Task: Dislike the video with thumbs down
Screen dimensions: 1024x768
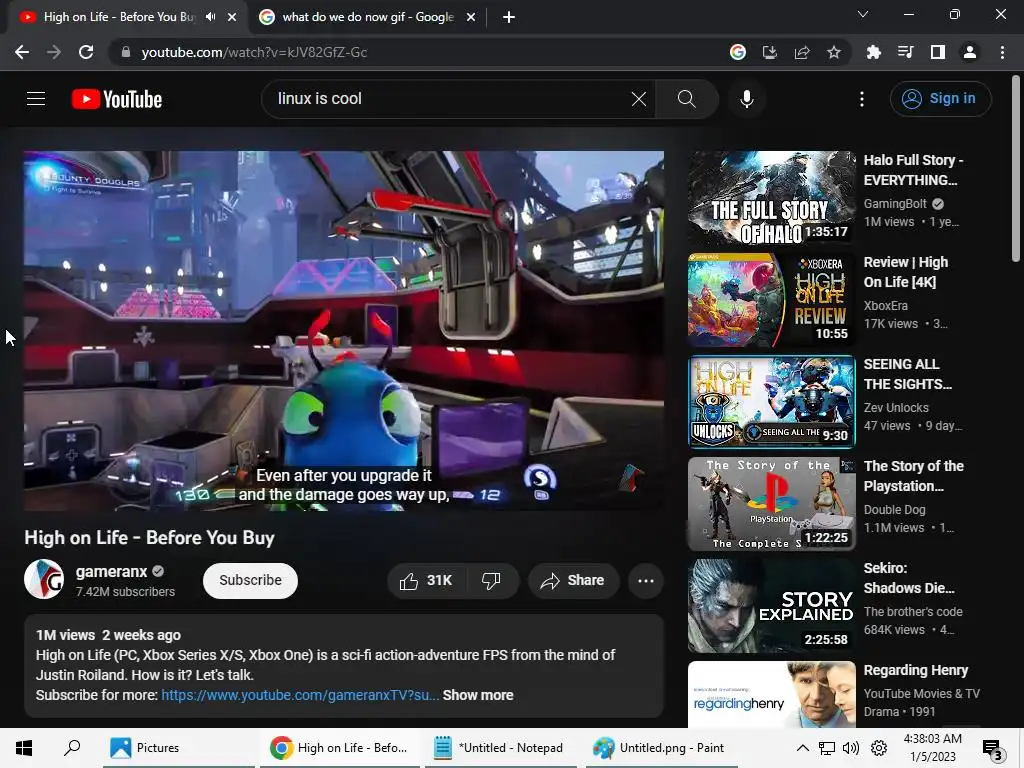Action: (x=491, y=581)
